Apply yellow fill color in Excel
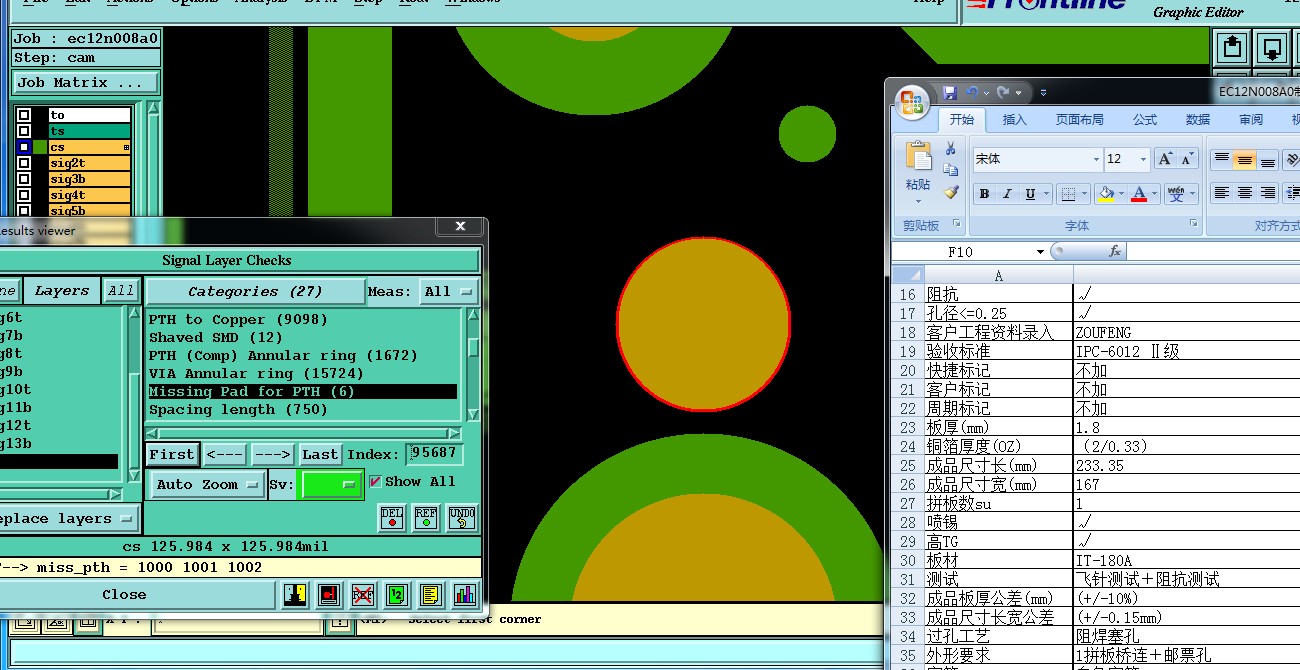Screen dimensions: 1300x670 1106,194
